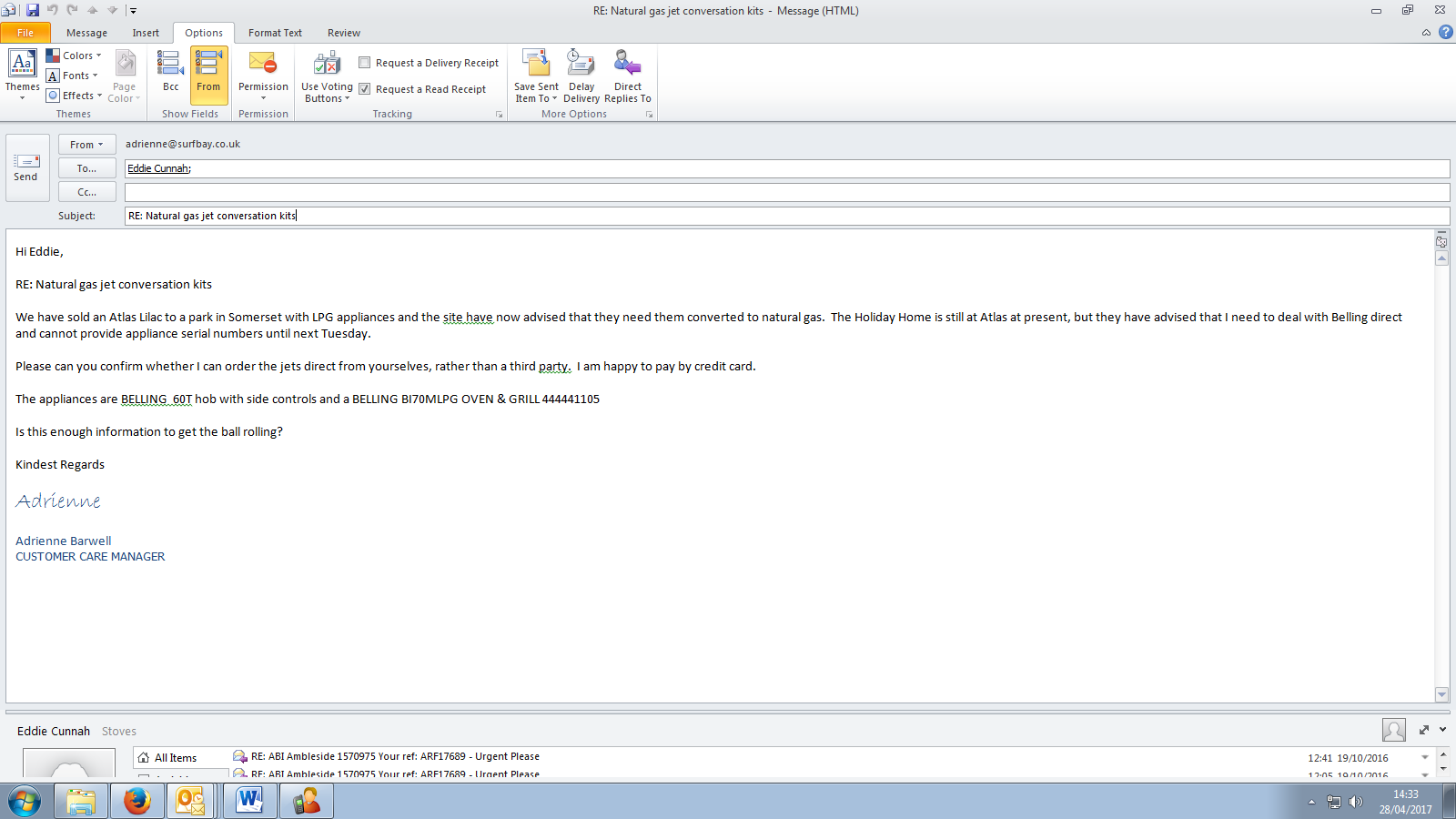Click the contact photo in People Pane
This screenshot has height=819, width=1456.
[x=69, y=763]
